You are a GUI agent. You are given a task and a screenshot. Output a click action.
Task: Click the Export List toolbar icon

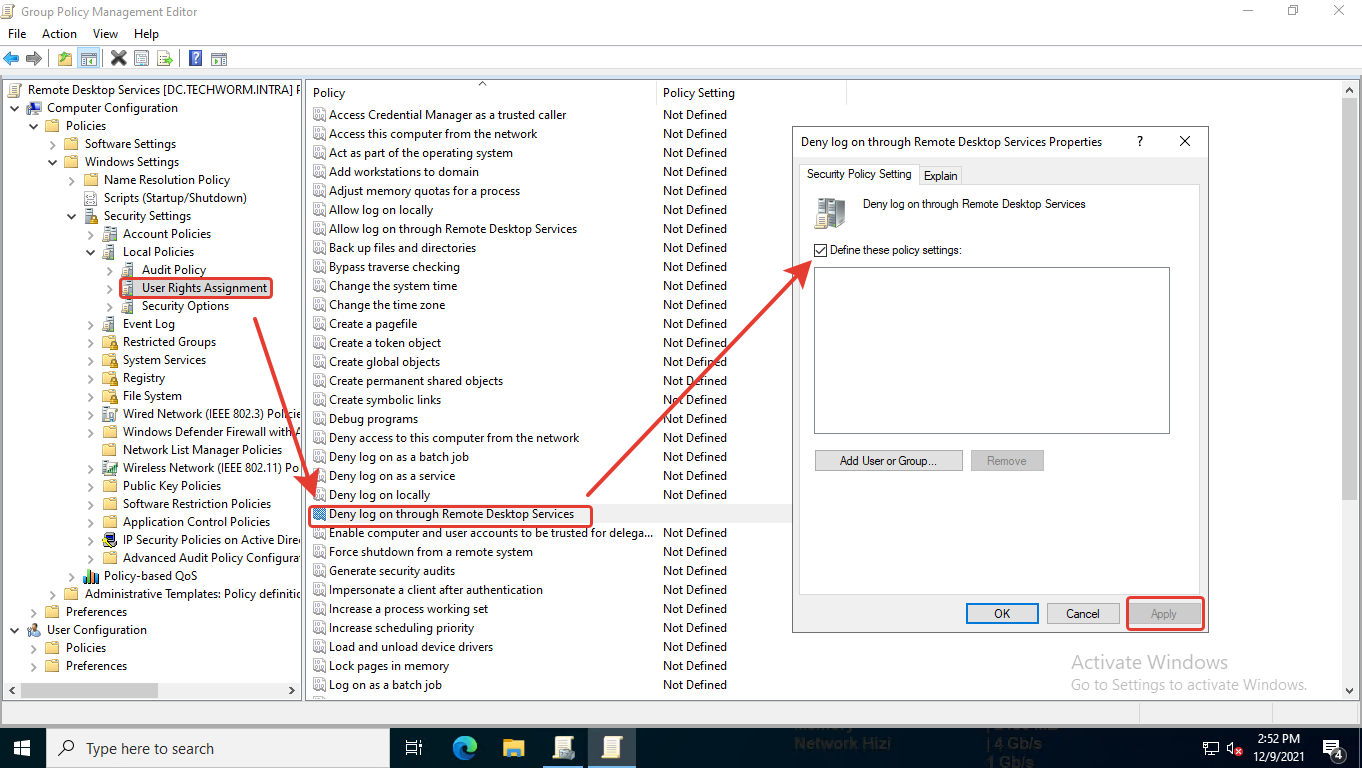(165, 59)
